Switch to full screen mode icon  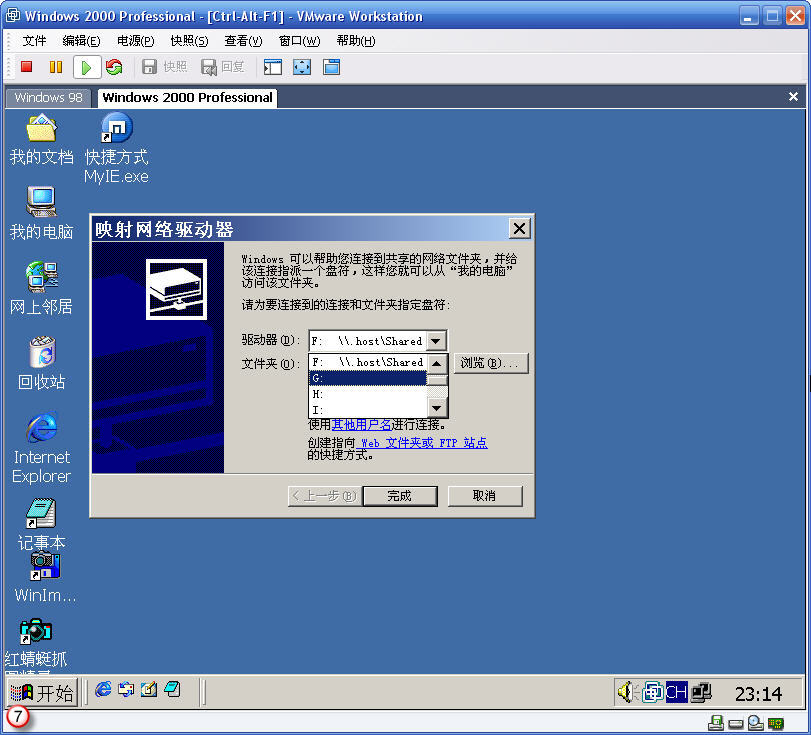pos(302,67)
